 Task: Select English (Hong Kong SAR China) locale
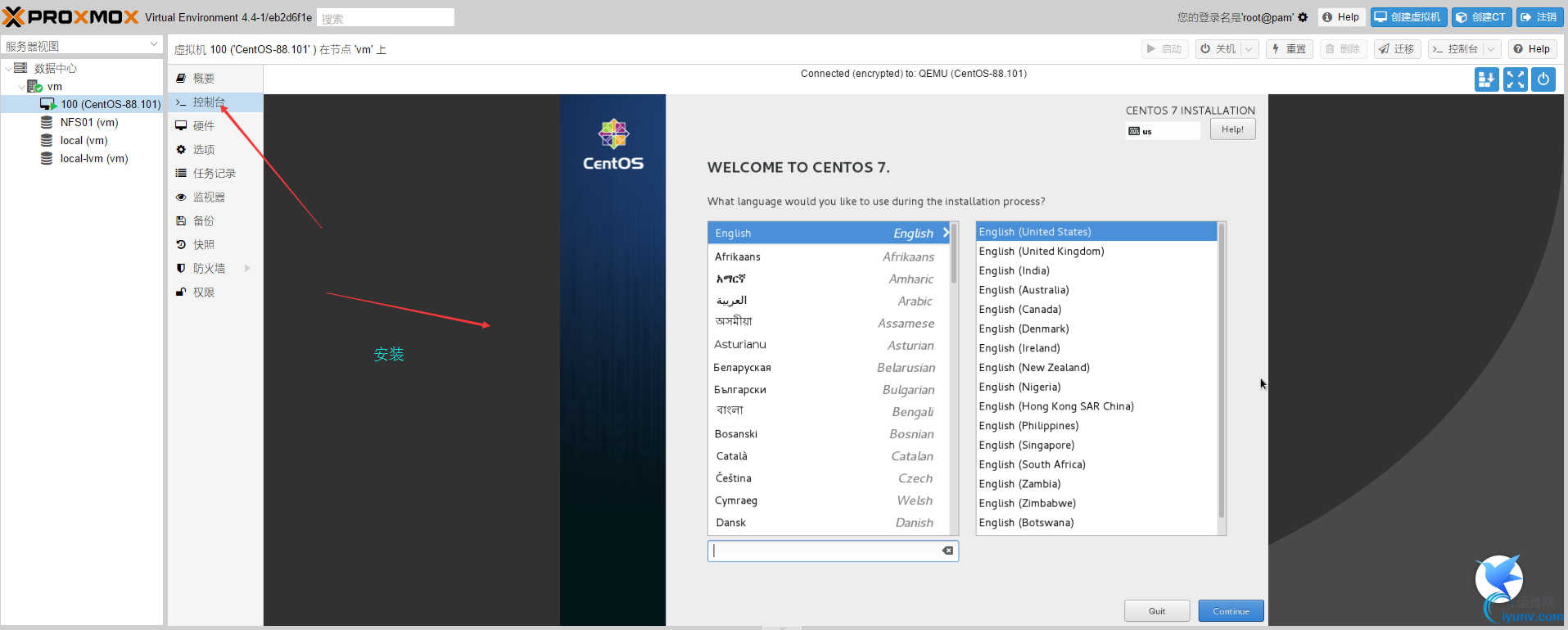1096,406
